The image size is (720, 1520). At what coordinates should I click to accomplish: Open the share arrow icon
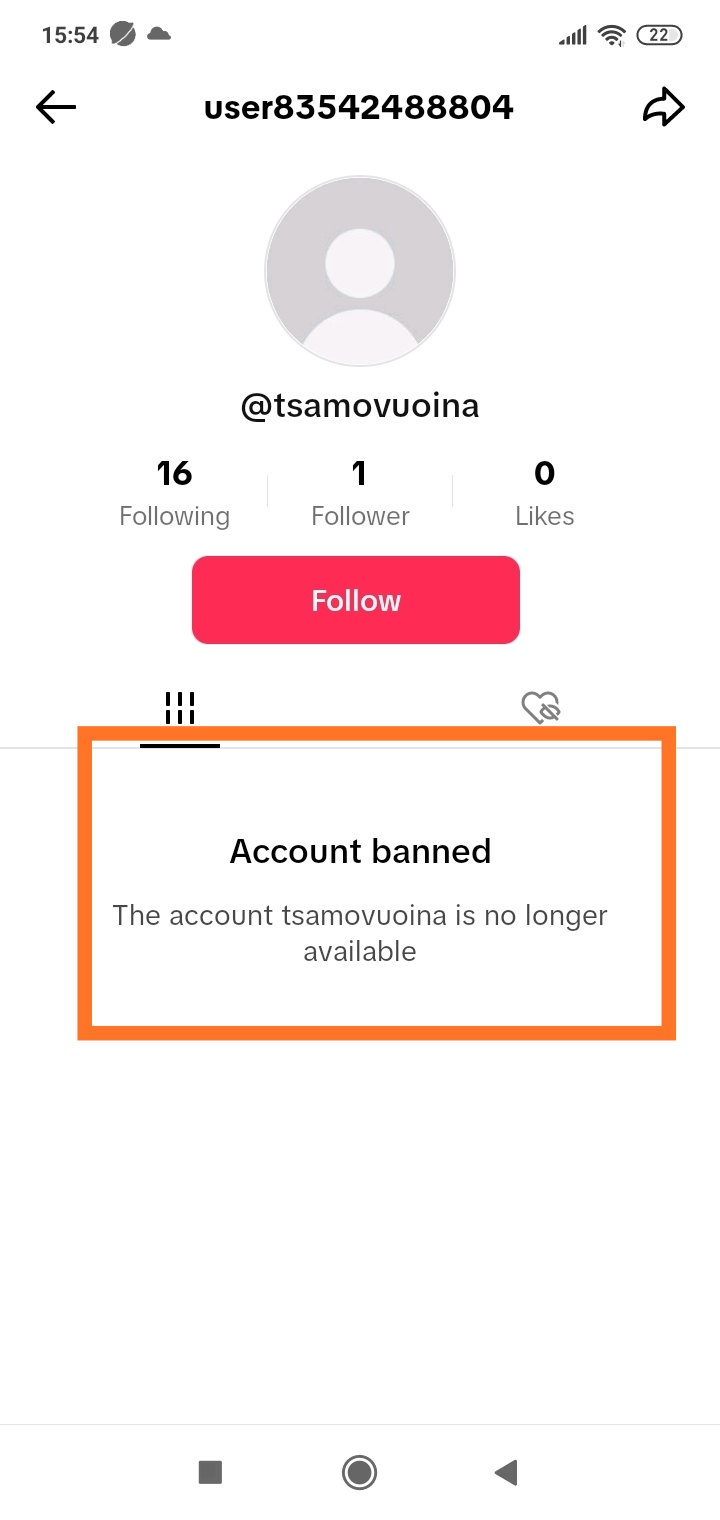coord(663,107)
